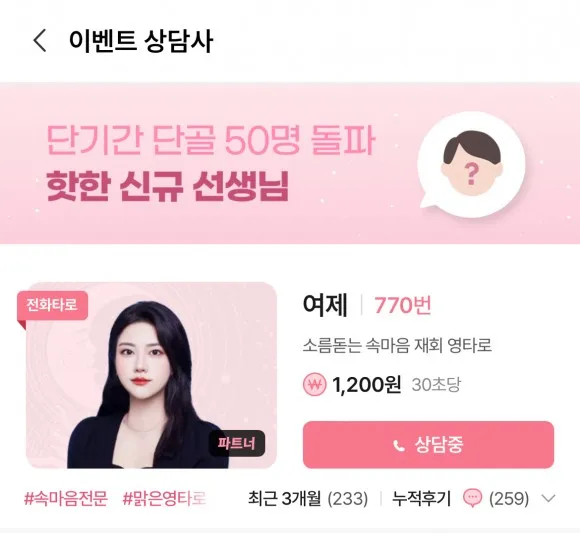580x533 pixels.
Task: Open the pink 신규 선생님 banner
Action: tap(290, 163)
